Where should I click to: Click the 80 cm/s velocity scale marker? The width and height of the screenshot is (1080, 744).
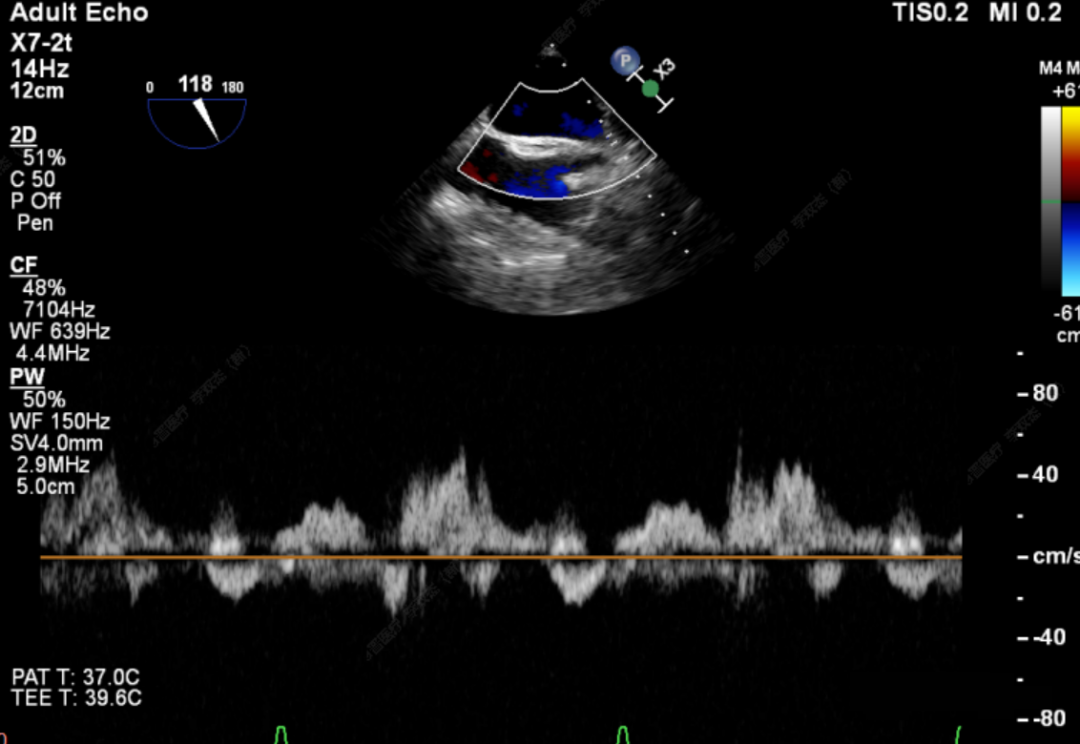point(1045,393)
